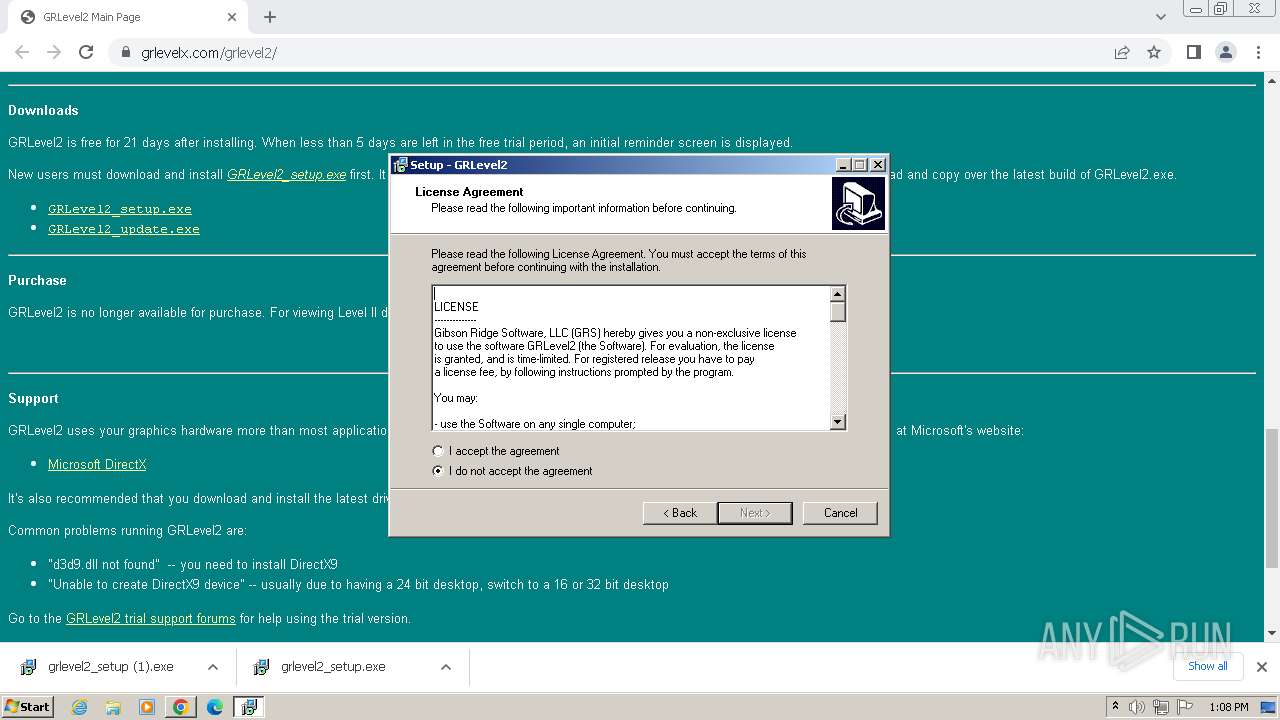Show hidden system tray icons
The width and height of the screenshot is (1280, 720).
[1115, 707]
